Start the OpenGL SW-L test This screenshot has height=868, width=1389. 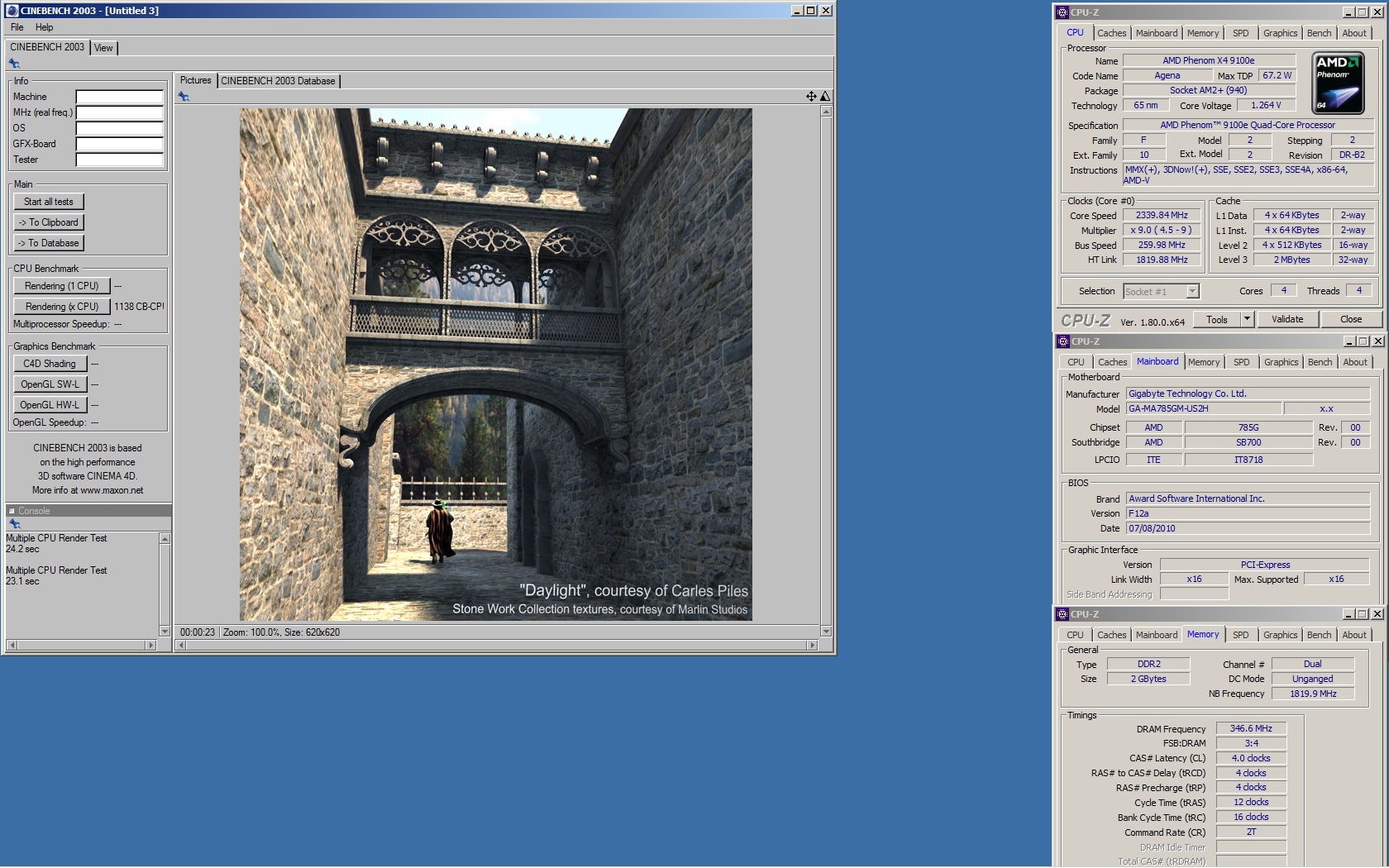point(50,384)
